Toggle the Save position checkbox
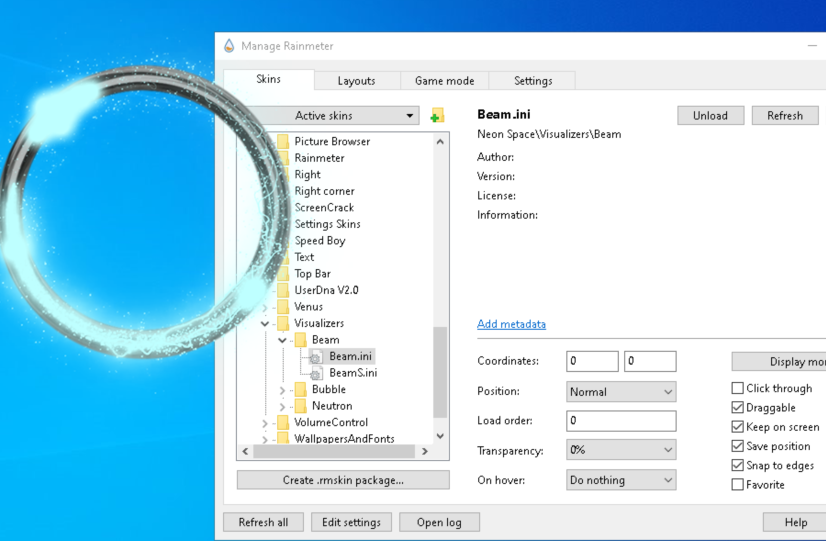This screenshot has height=541, width=826. pyautogui.click(x=738, y=446)
